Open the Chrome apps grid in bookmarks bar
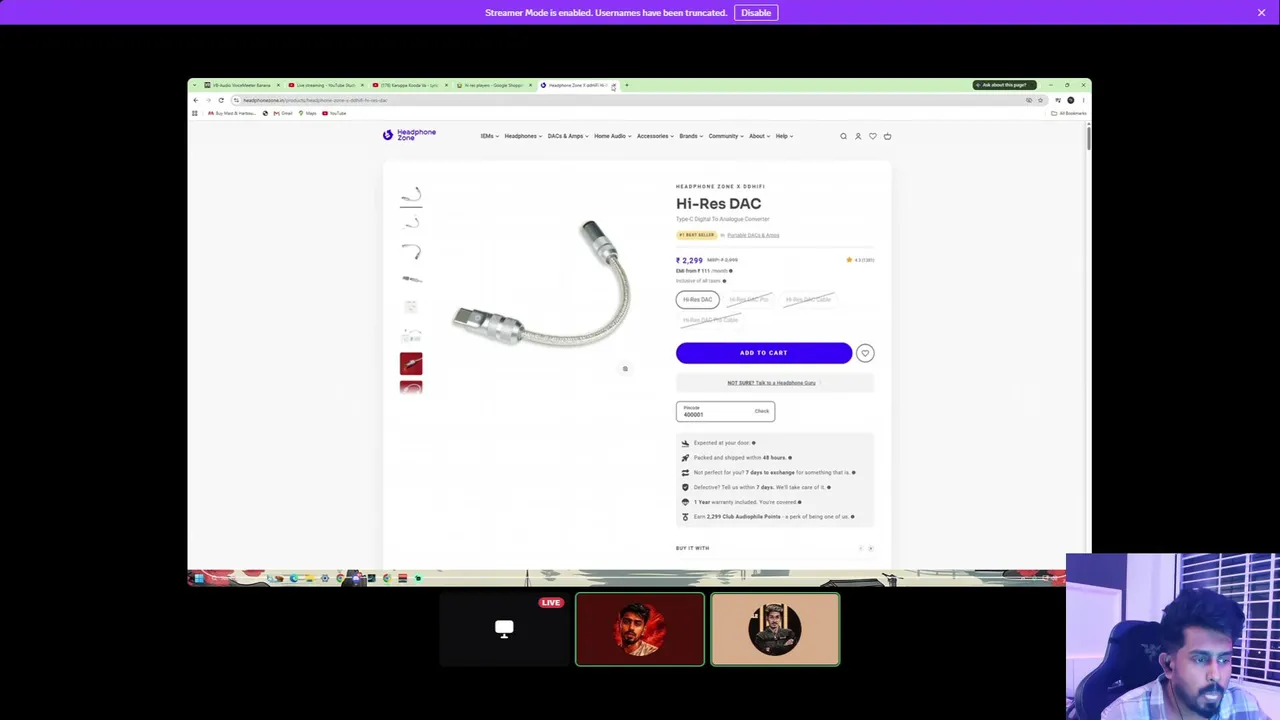This screenshot has width=1280, height=720. tap(195, 113)
